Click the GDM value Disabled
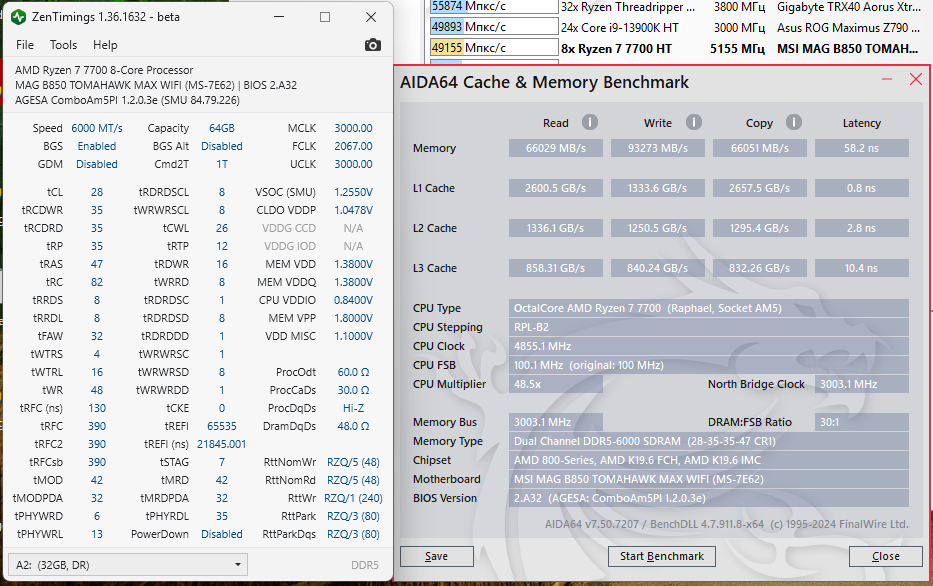 (x=97, y=164)
